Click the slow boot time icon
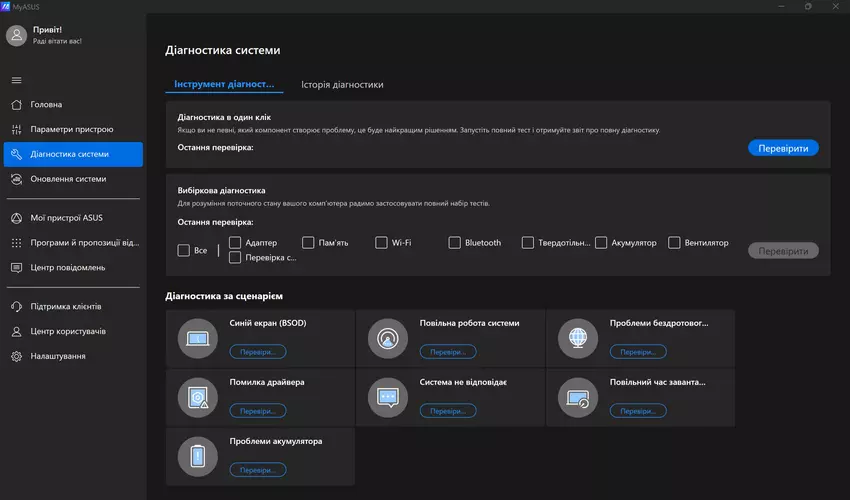Image resolution: width=850 pixels, height=500 pixels. [578, 397]
